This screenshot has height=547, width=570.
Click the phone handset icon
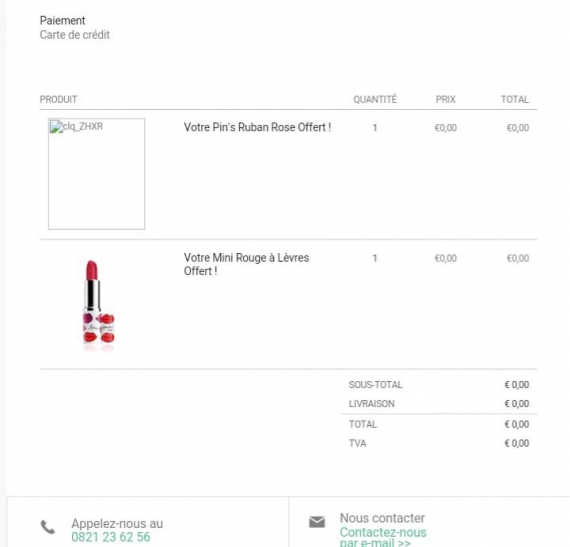coord(48,527)
